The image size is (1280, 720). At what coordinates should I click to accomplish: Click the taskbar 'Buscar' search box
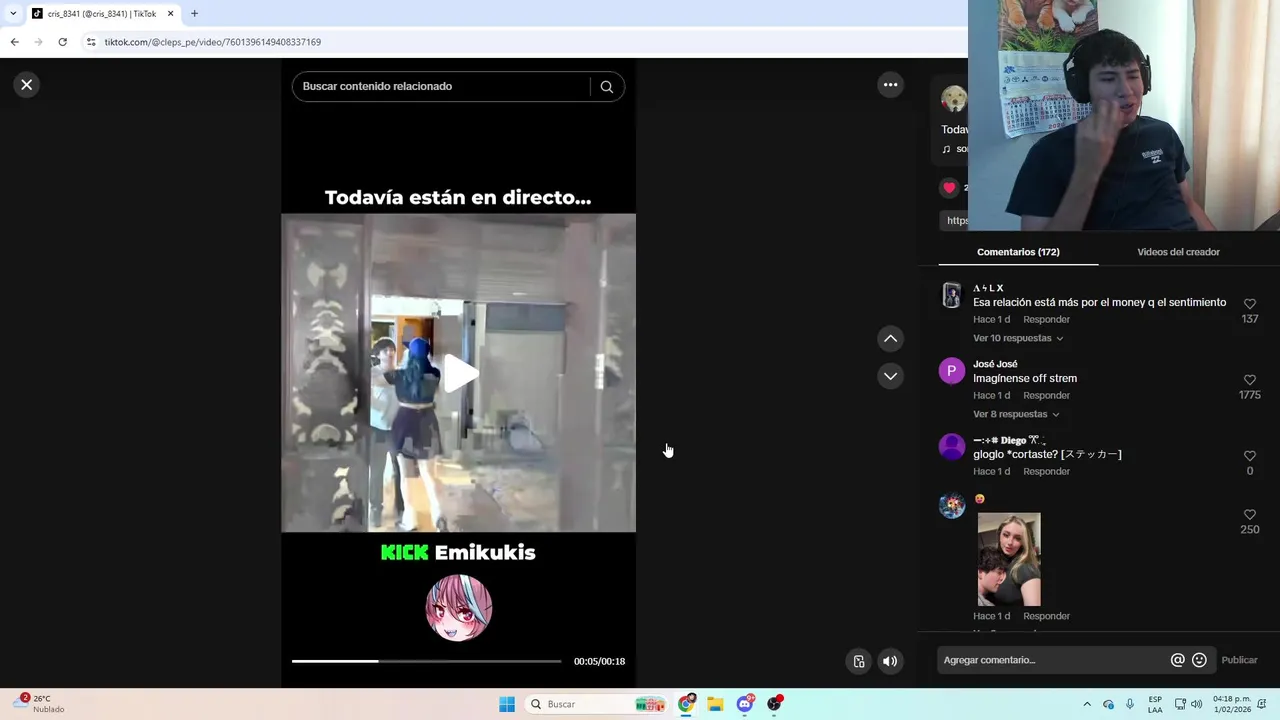click(x=597, y=704)
